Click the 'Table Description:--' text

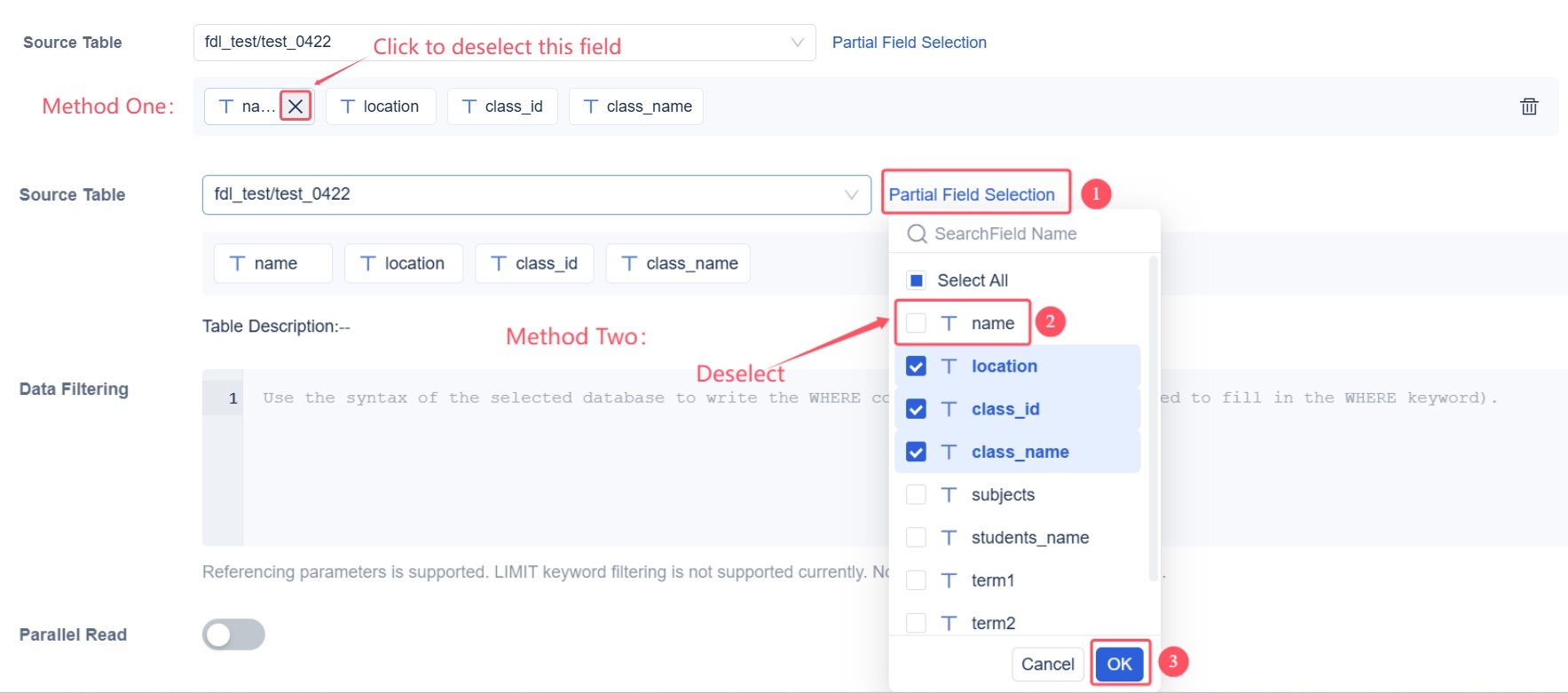click(276, 327)
